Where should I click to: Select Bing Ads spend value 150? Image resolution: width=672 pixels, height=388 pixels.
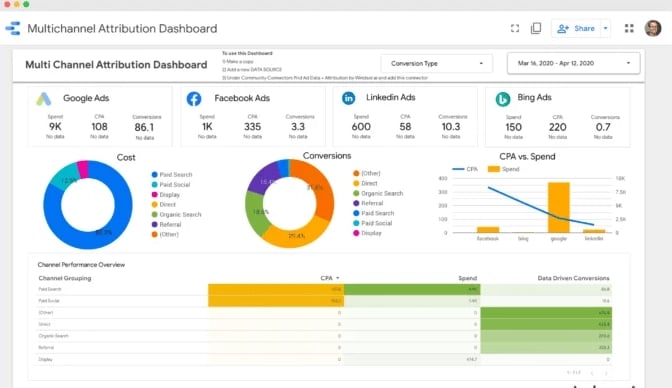[513, 127]
